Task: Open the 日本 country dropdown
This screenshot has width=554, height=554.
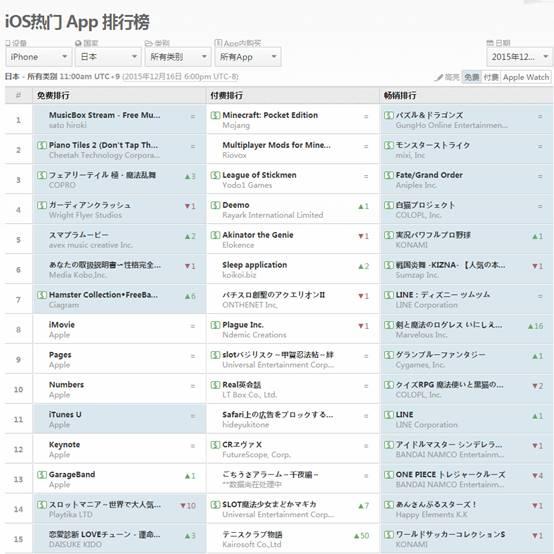Action: (108, 57)
